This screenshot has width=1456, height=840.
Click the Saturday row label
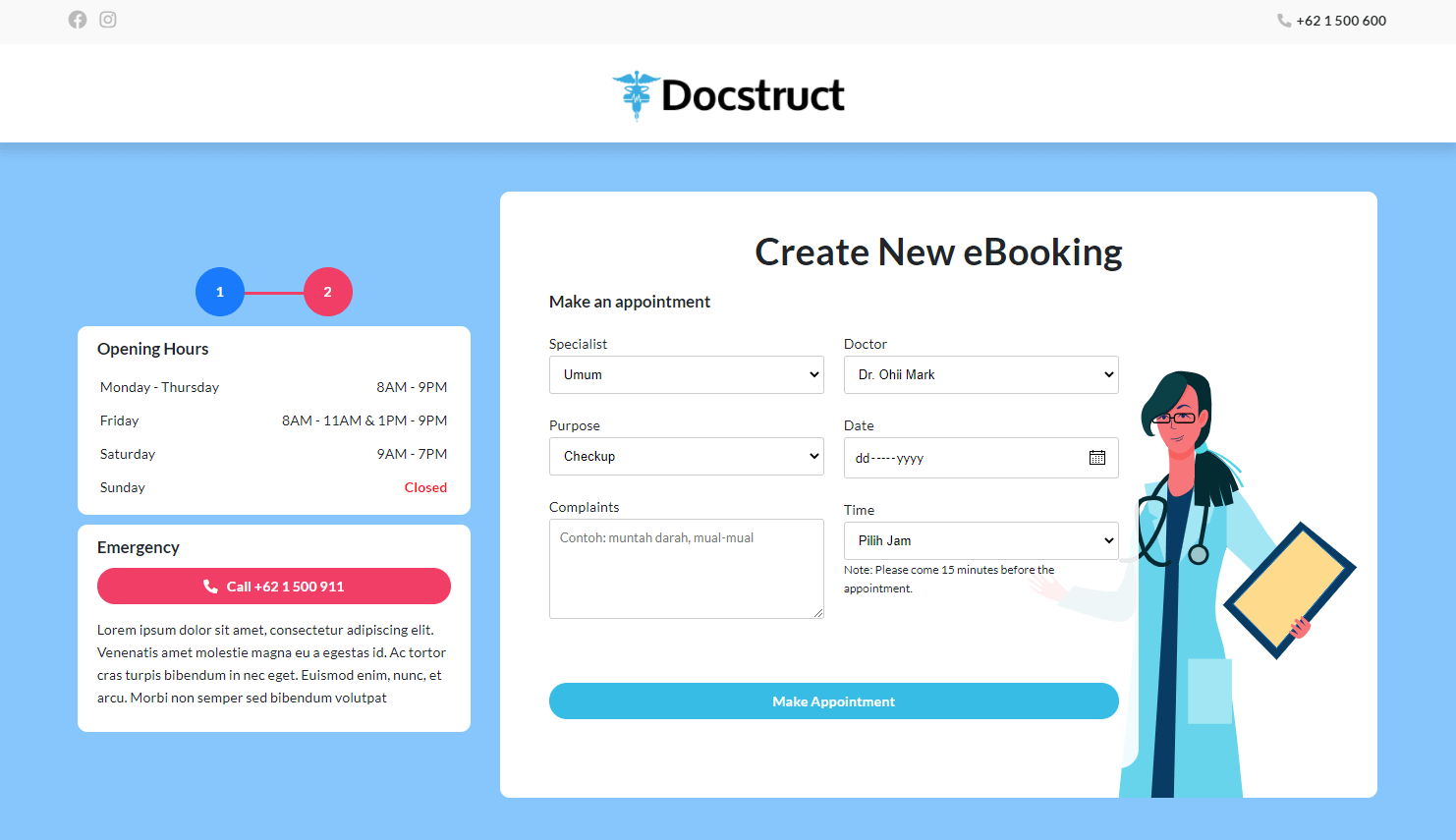(x=128, y=454)
